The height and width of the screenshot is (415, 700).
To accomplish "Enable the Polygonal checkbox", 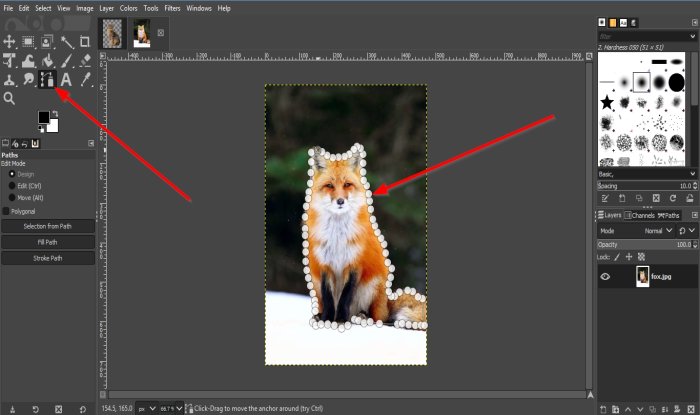I will point(6,211).
